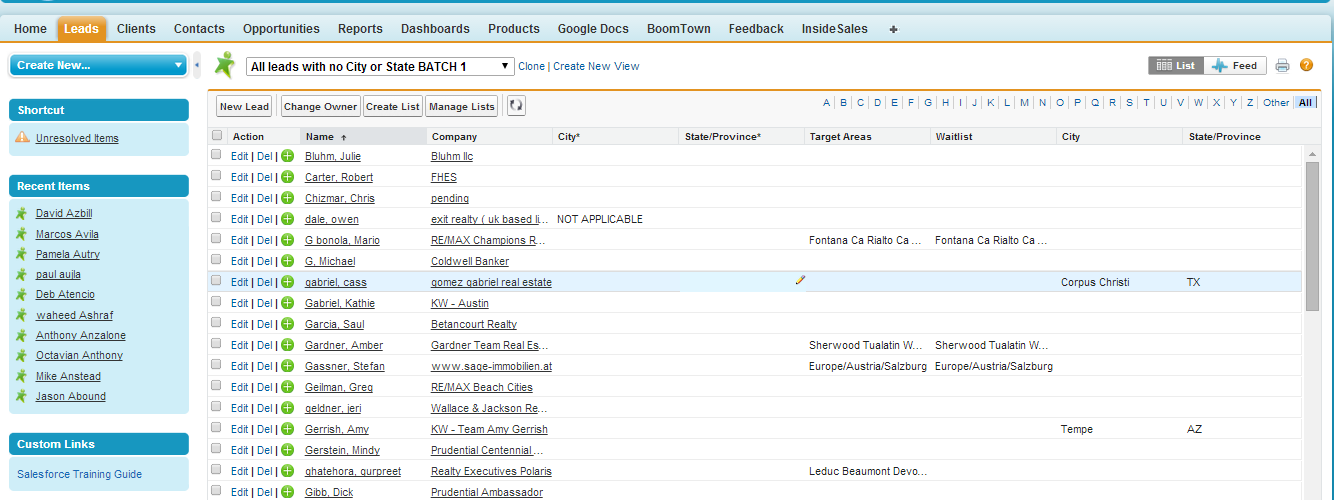Click the green plus icon for G bonola, Mario
This screenshot has height=500, width=1334.
point(288,240)
